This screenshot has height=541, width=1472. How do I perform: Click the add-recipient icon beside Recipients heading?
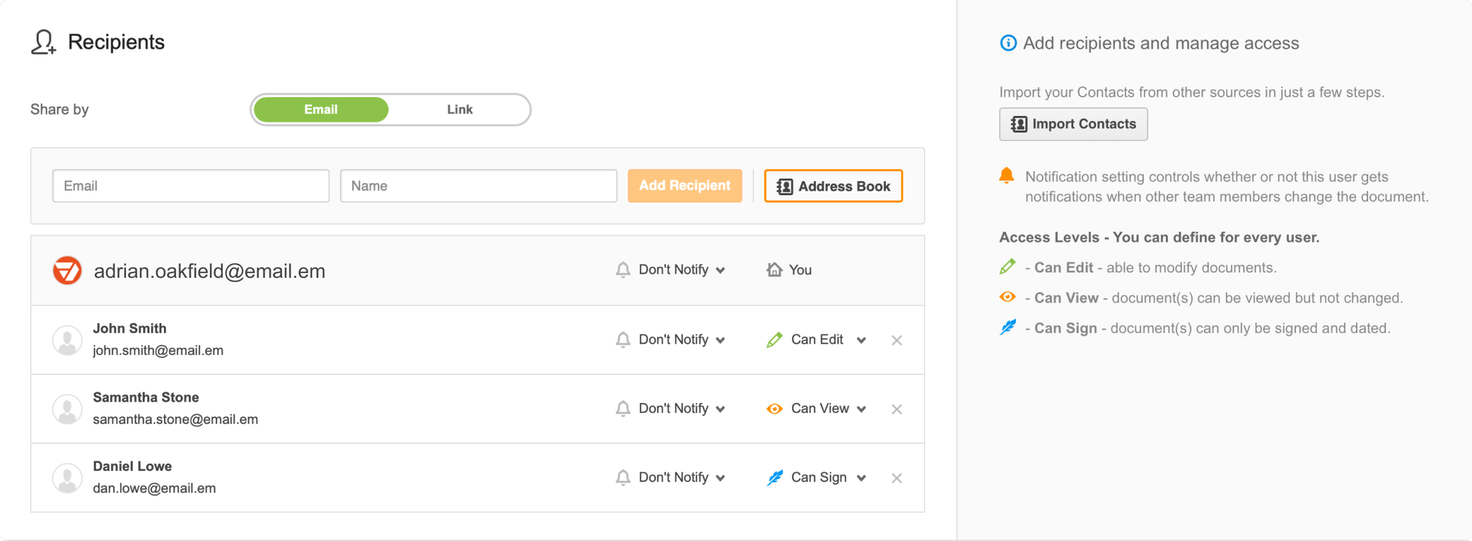click(x=43, y=42)
